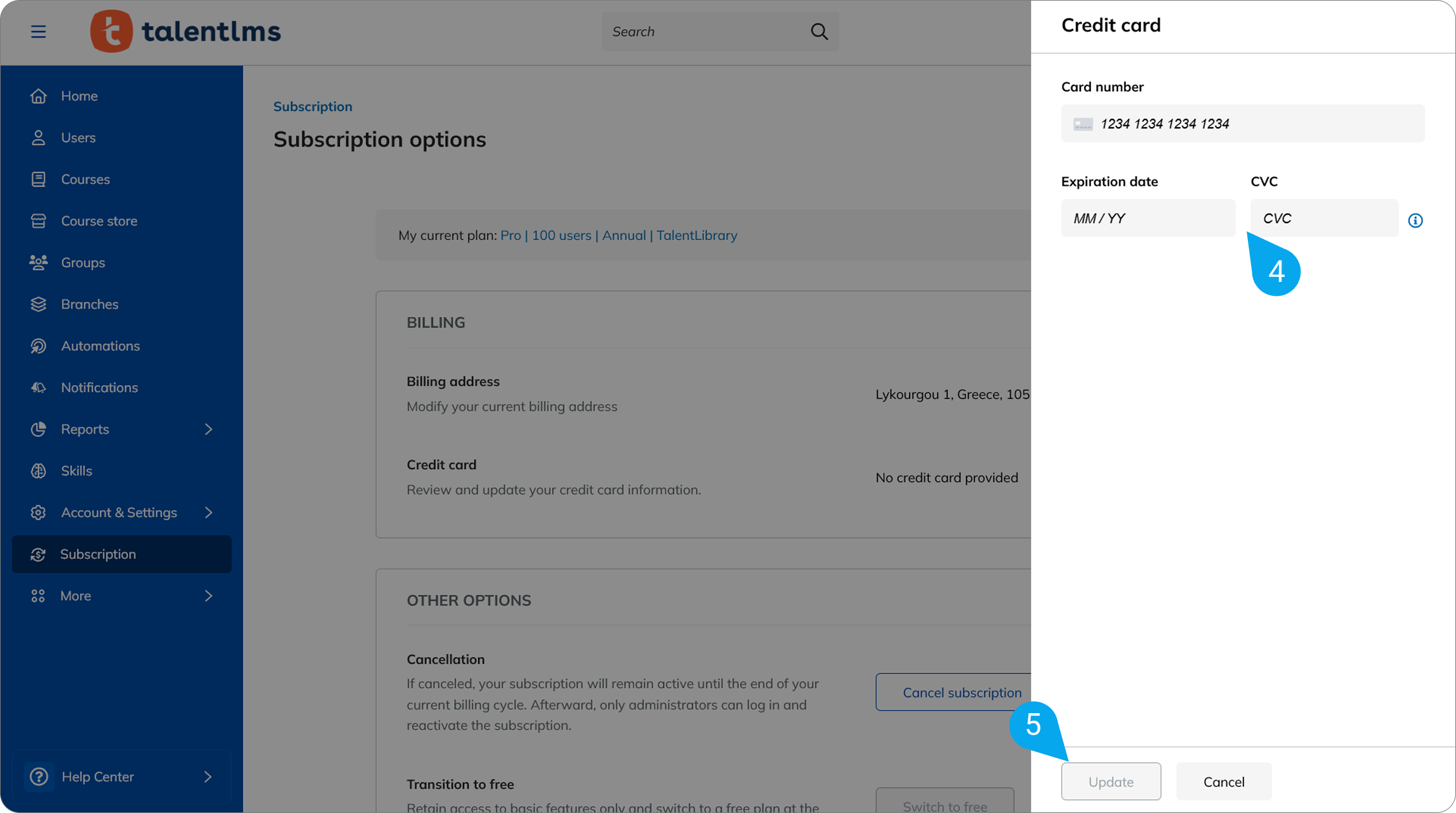1456x813 pixels.
Task: Open the hamburger navigation menu
Action: 39,31
